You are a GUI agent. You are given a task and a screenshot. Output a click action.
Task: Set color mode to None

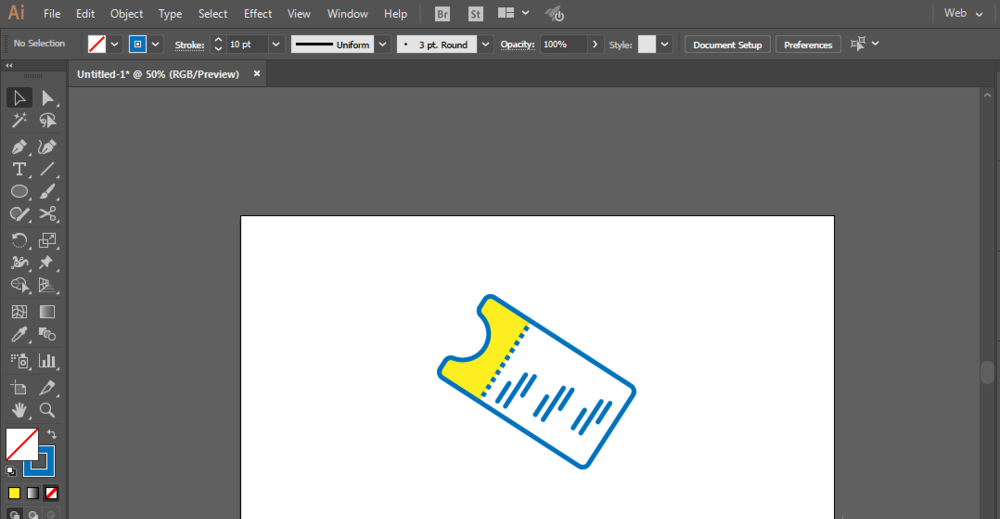pos(51,493)
